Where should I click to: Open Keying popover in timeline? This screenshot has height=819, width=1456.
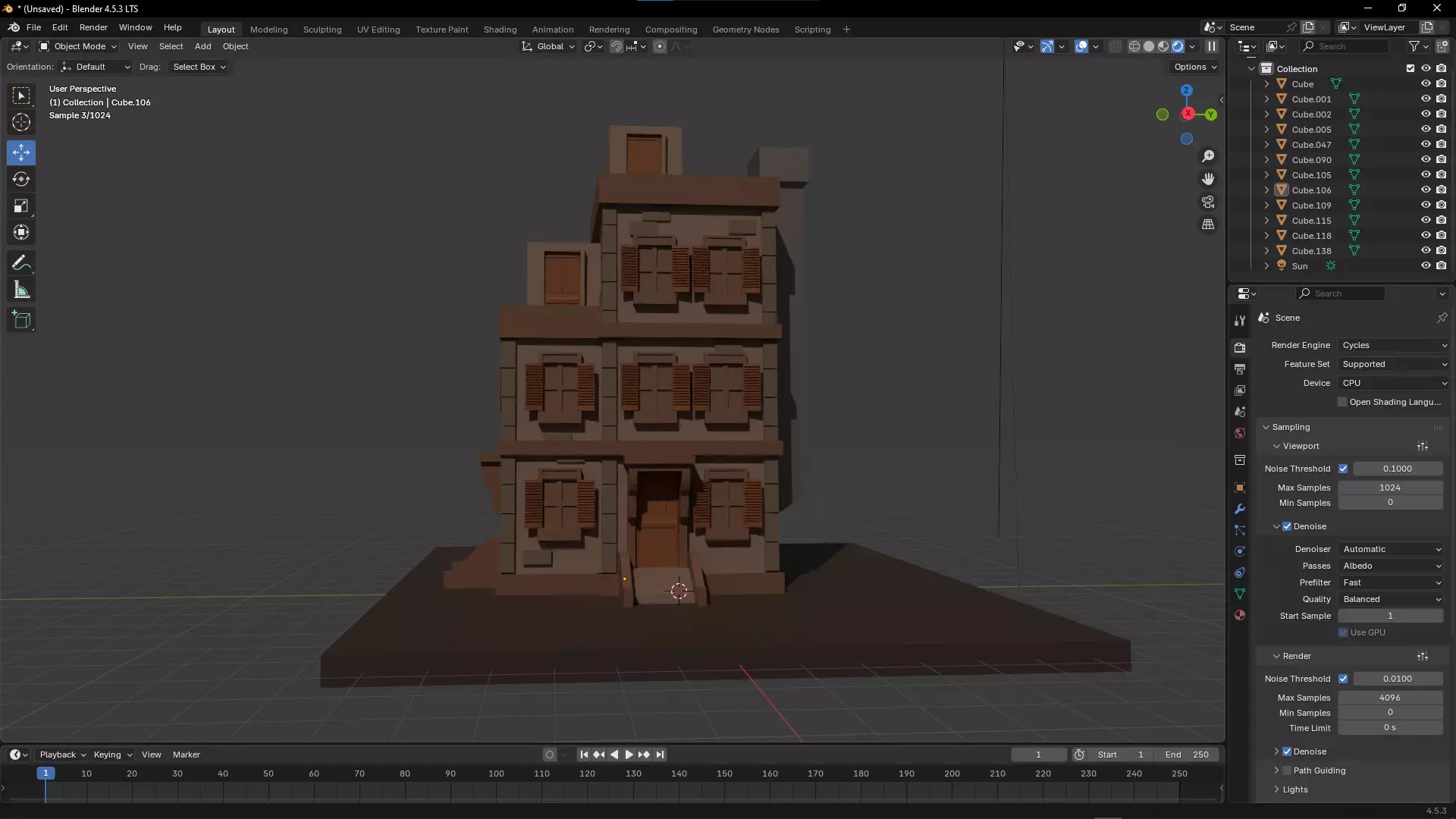point(112,755)
